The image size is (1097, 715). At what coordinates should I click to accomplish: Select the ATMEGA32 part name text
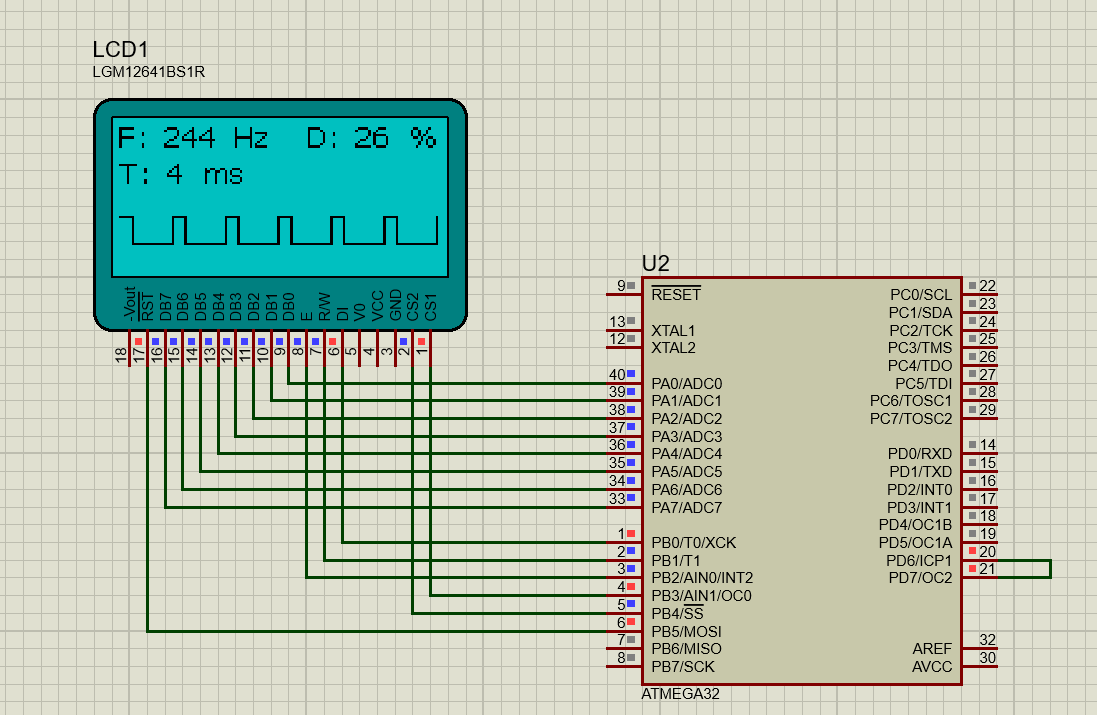pos(680,694)
